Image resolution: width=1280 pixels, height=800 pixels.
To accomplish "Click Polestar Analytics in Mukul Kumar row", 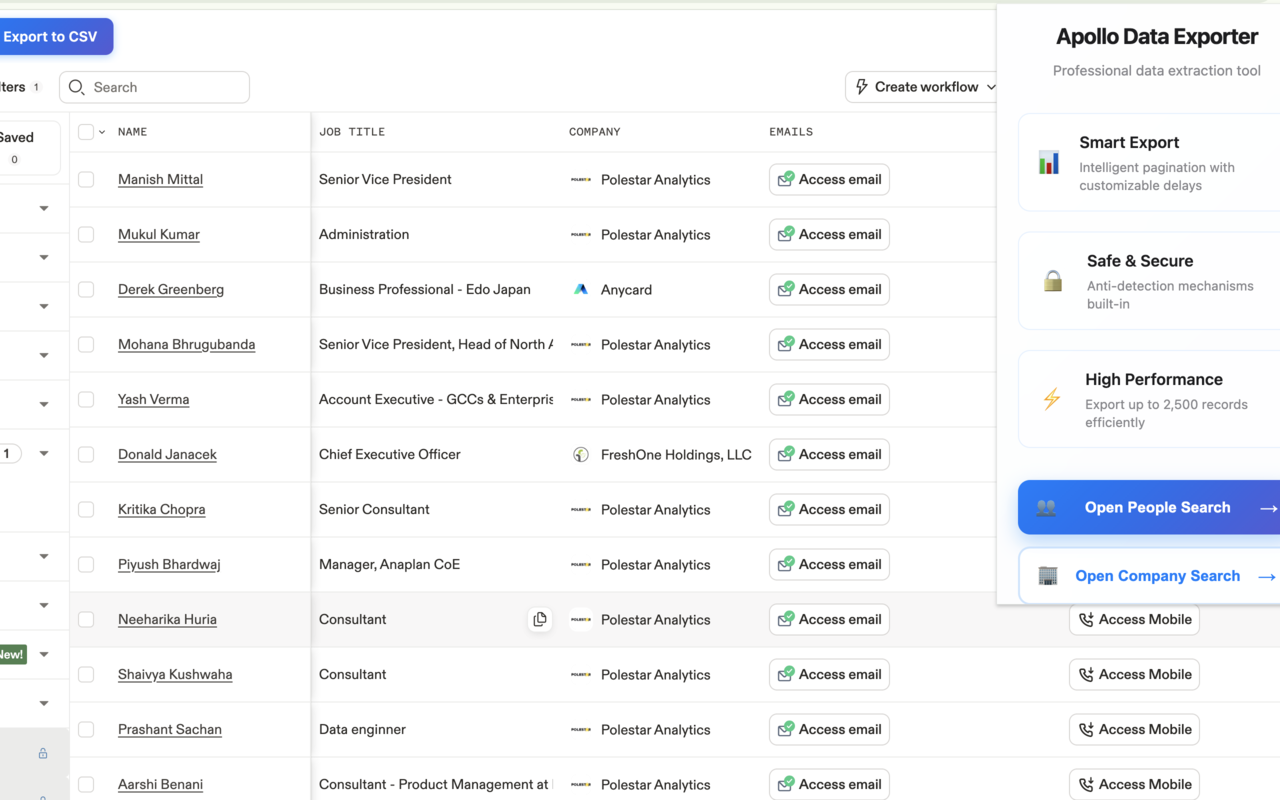I will 655,235.
